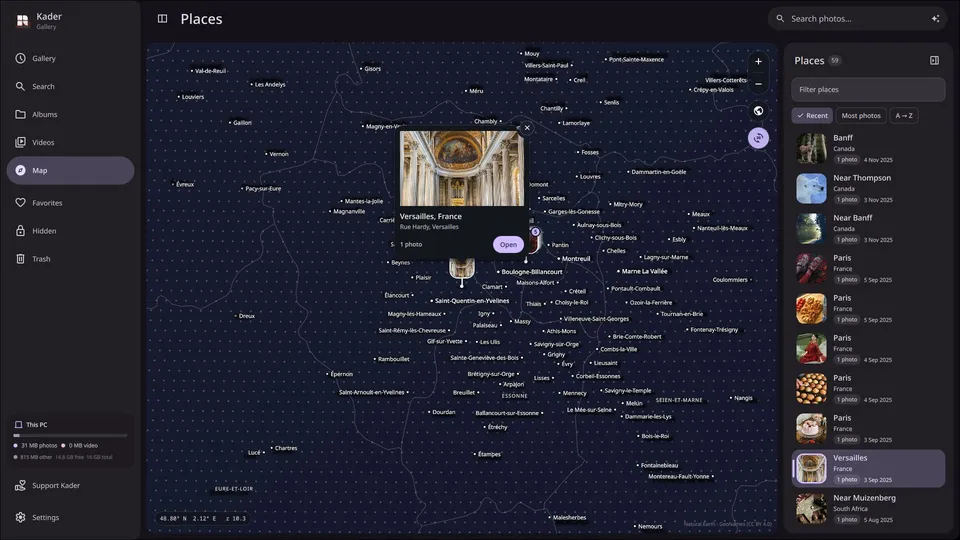
Task: Click the Support Kader icon
Action: (x=20, y=486)
